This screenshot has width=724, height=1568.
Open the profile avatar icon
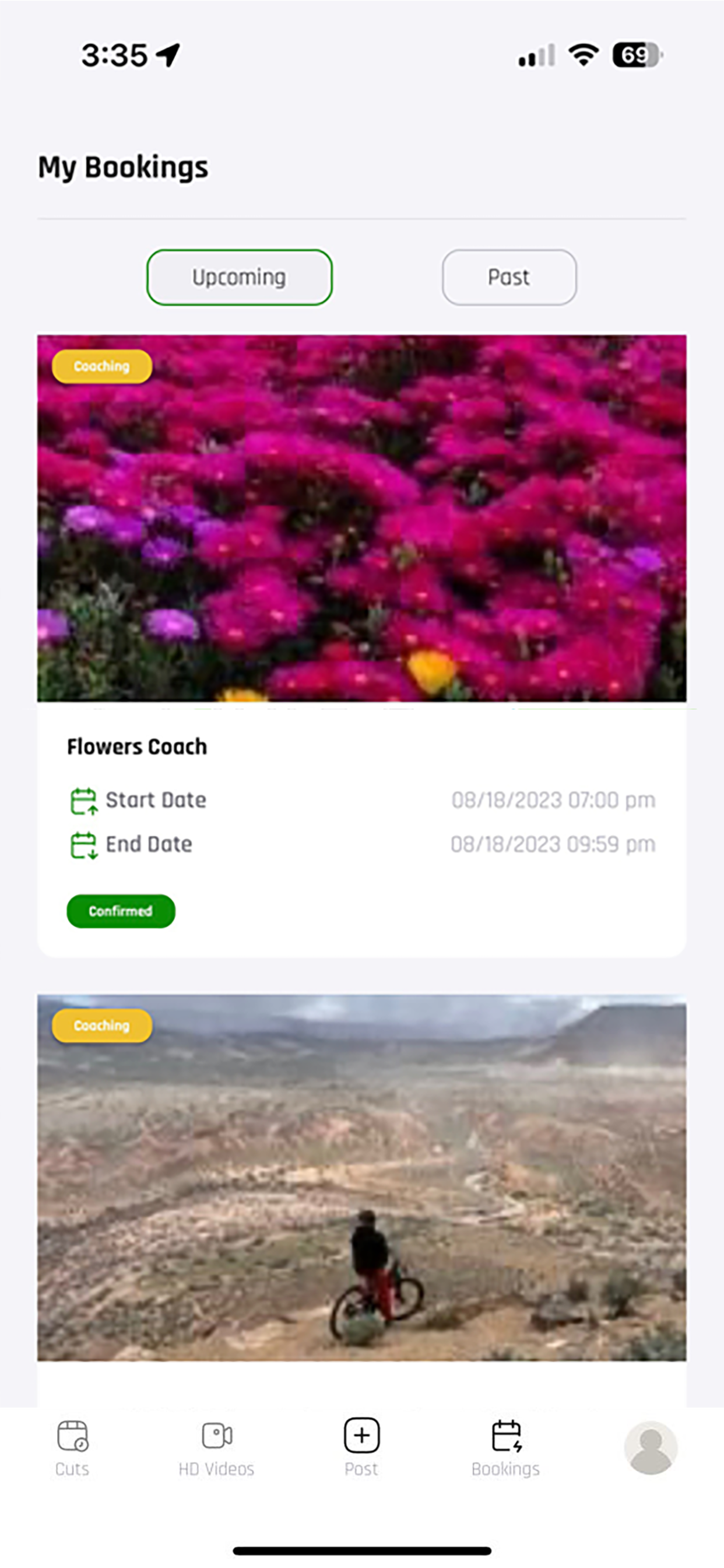coord(651,1447)
